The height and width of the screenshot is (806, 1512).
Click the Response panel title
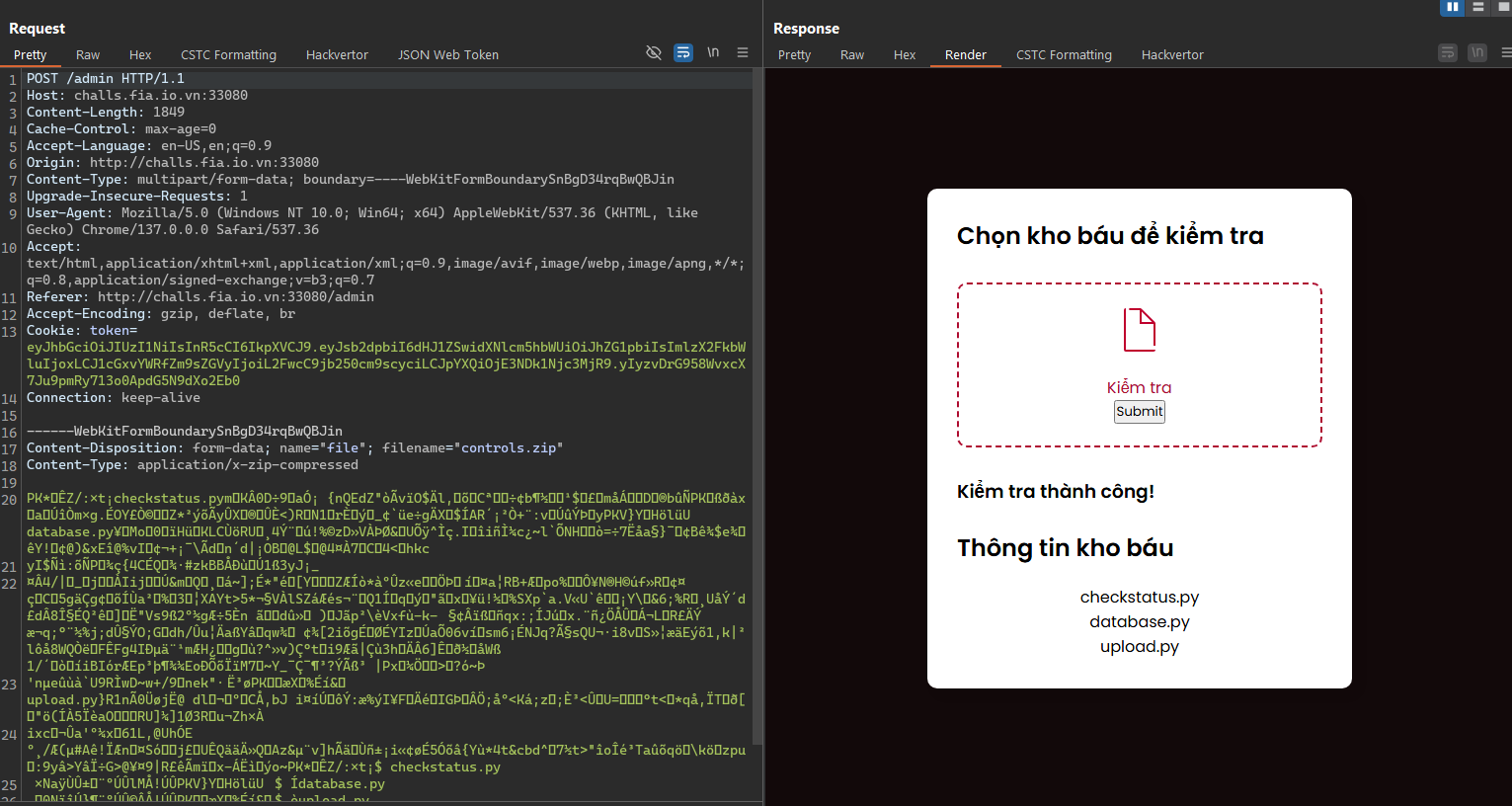[x=806, y=29]
